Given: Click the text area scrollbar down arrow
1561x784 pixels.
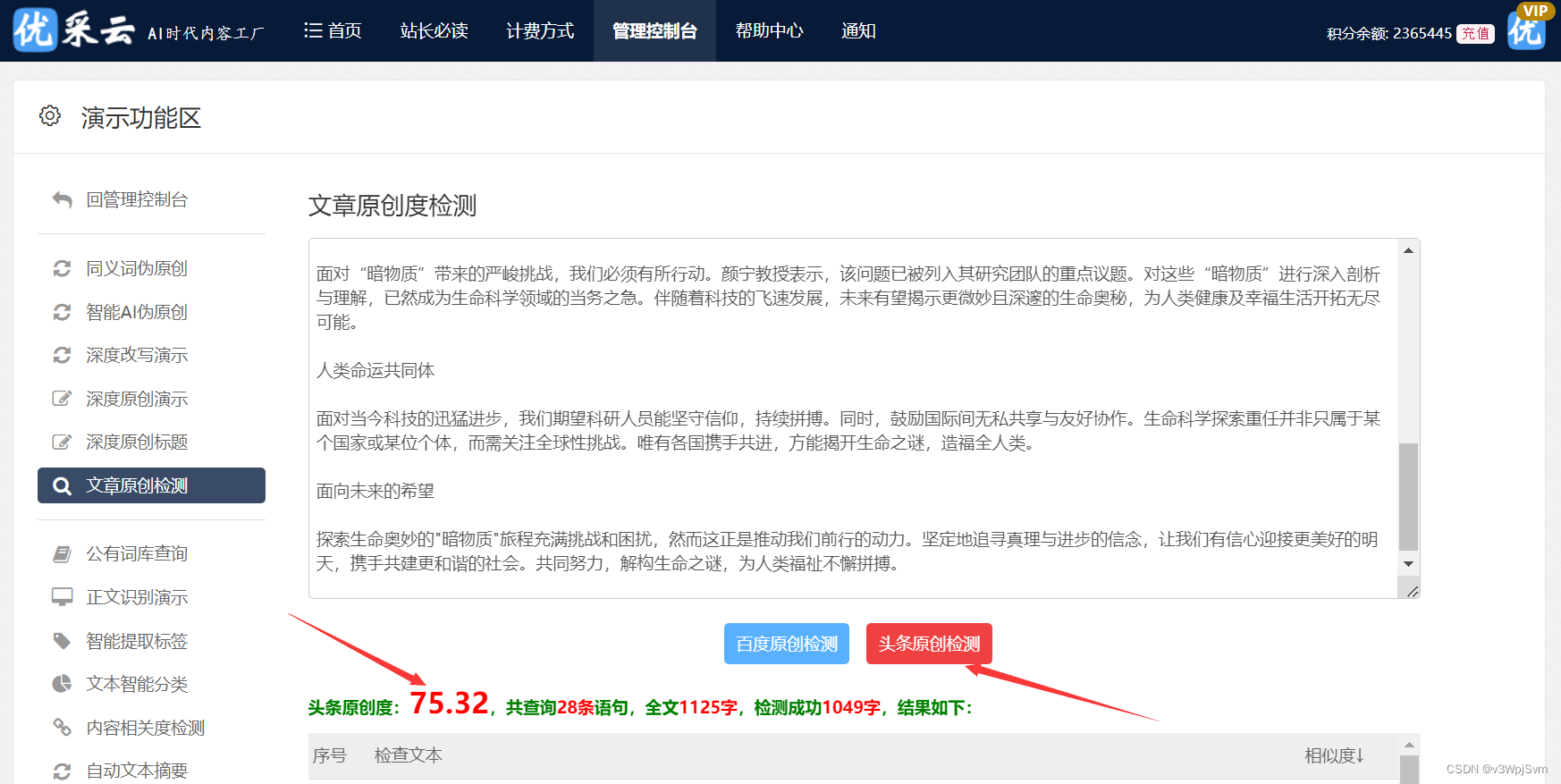Looking at the screenshot, I should (1409, 563).
